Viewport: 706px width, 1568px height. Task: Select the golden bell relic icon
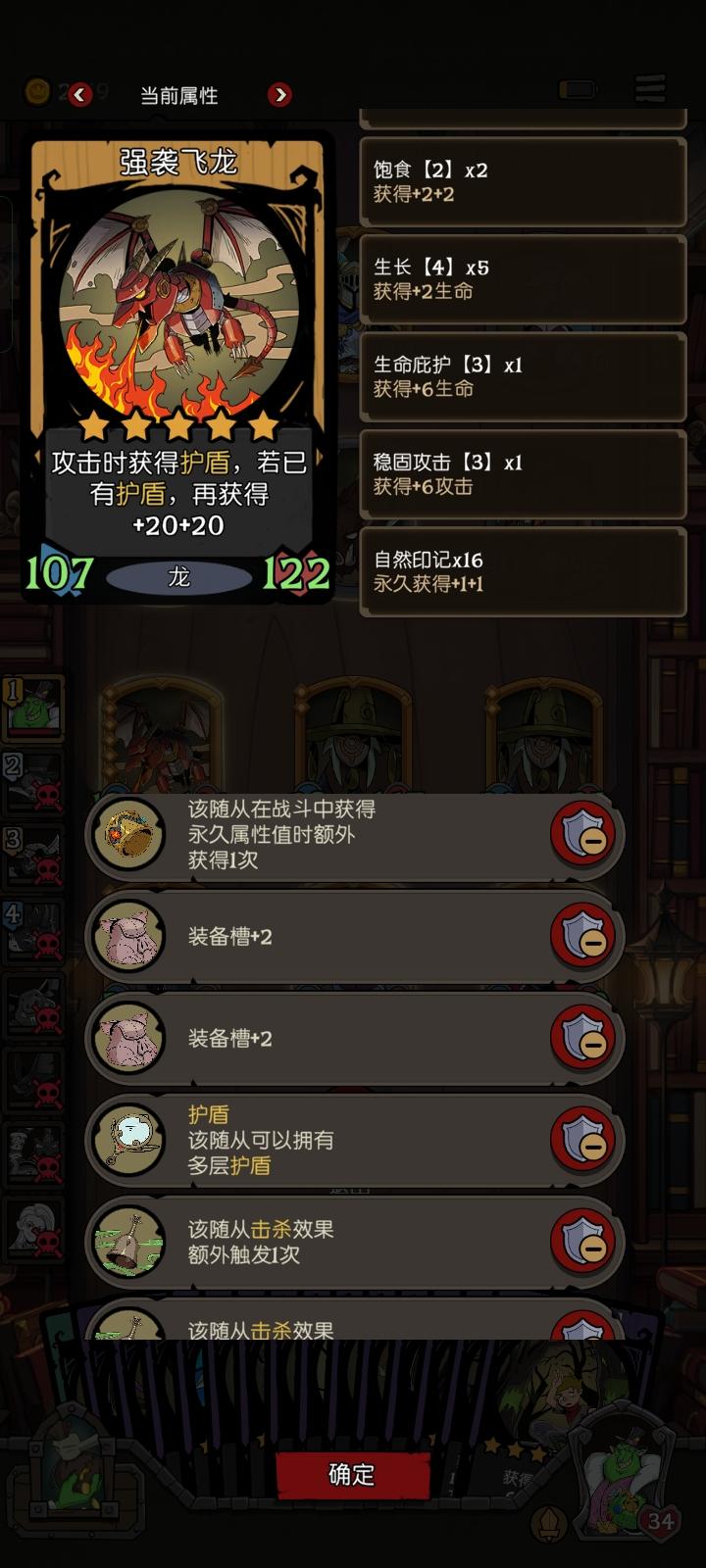(x=129, y=835)
